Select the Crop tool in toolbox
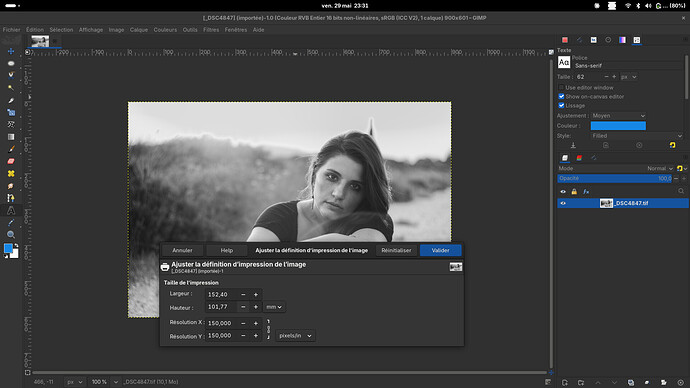The height and width of the screenshot is (388, 690). pyautogui.click(x=11, y=100)
